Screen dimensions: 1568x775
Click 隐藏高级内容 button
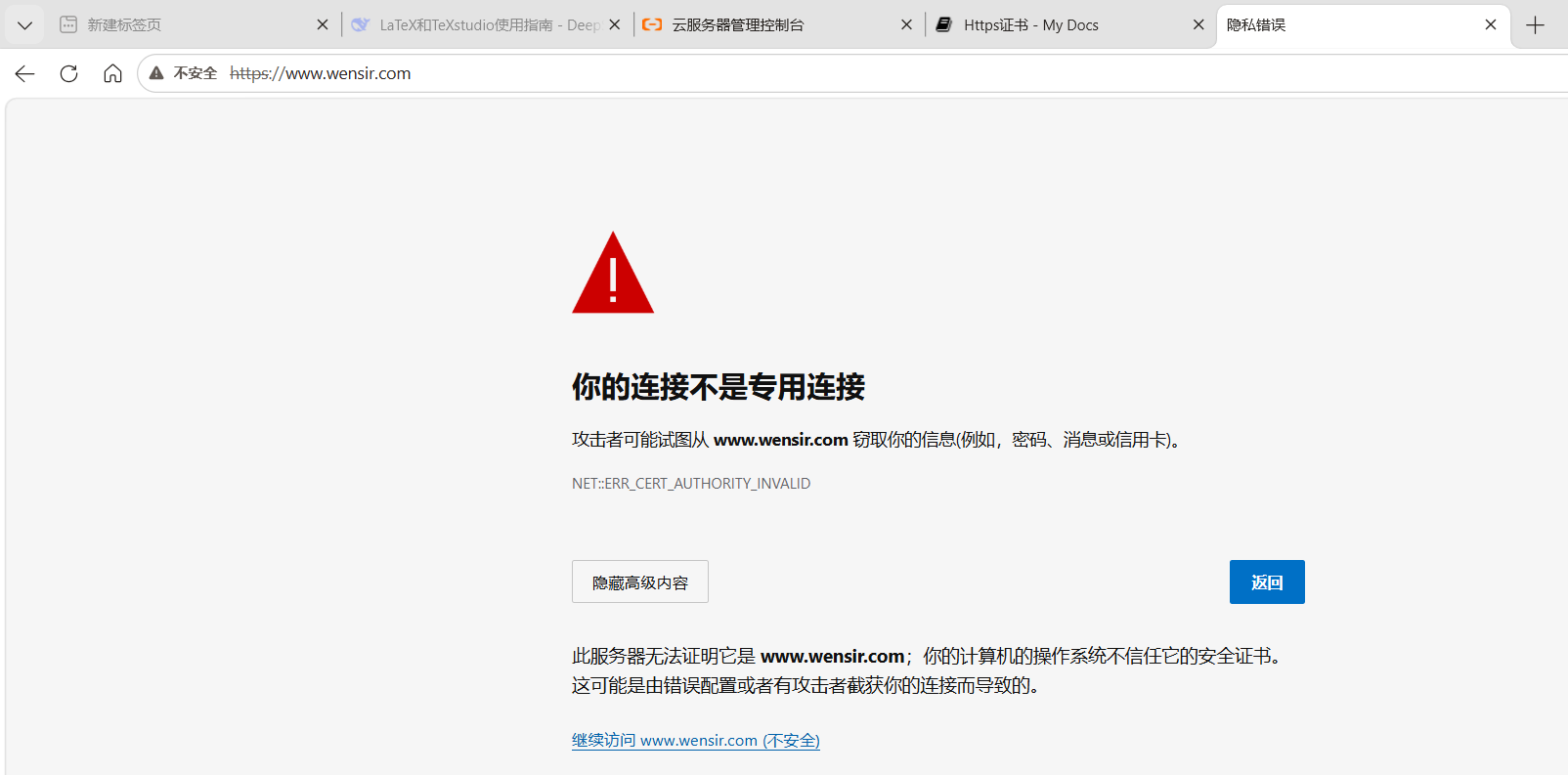point(640,581)
